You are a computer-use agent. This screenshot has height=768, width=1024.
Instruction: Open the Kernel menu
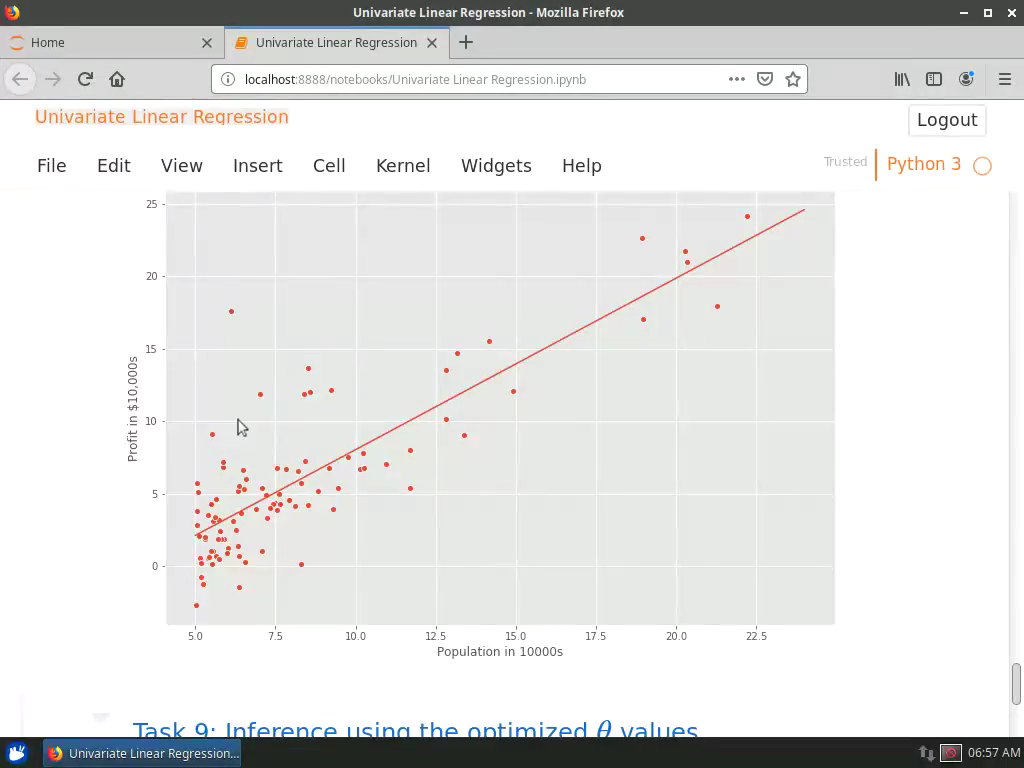403,166
